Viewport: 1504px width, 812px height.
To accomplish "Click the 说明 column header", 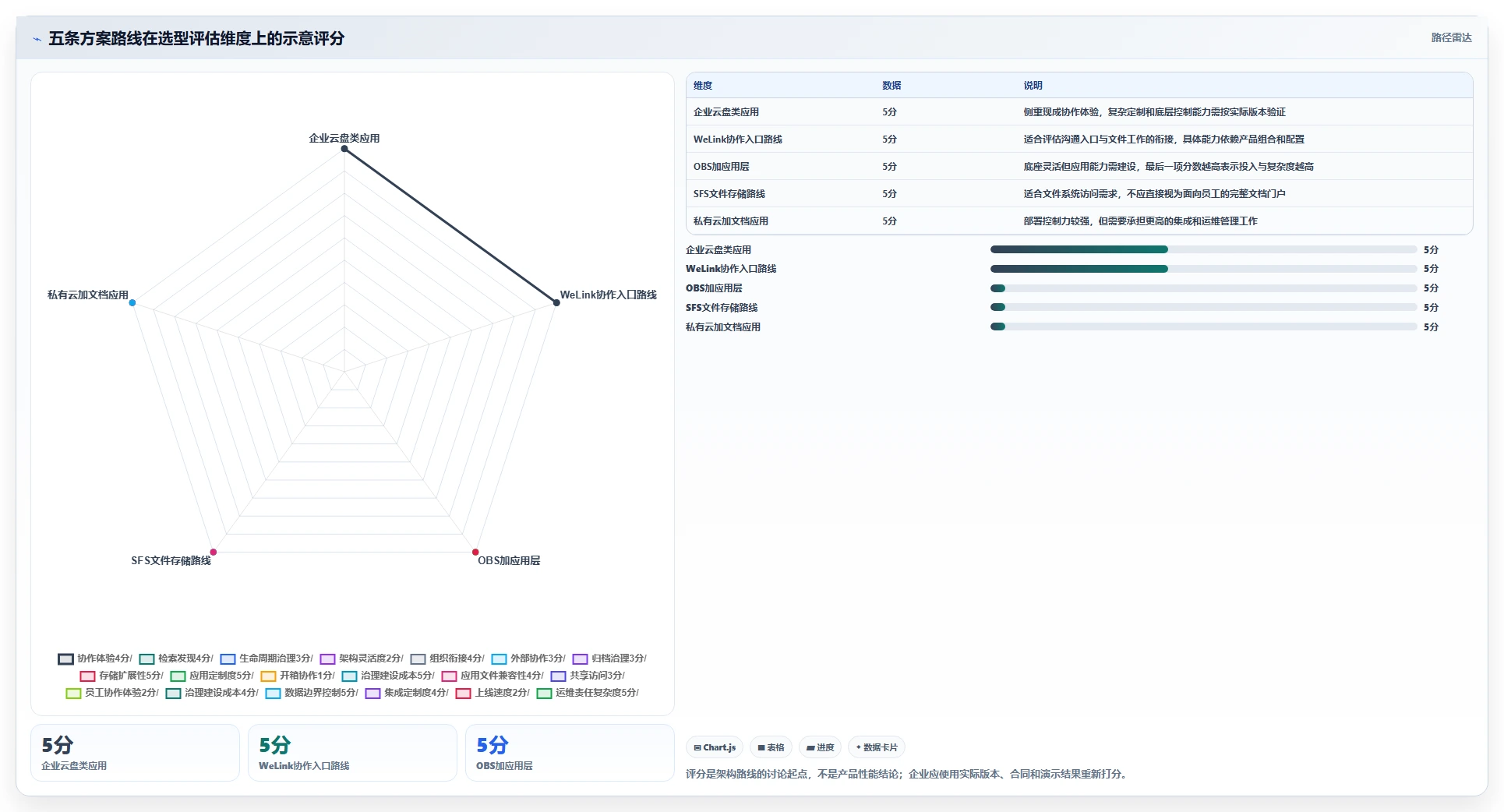I will 1033,86.
